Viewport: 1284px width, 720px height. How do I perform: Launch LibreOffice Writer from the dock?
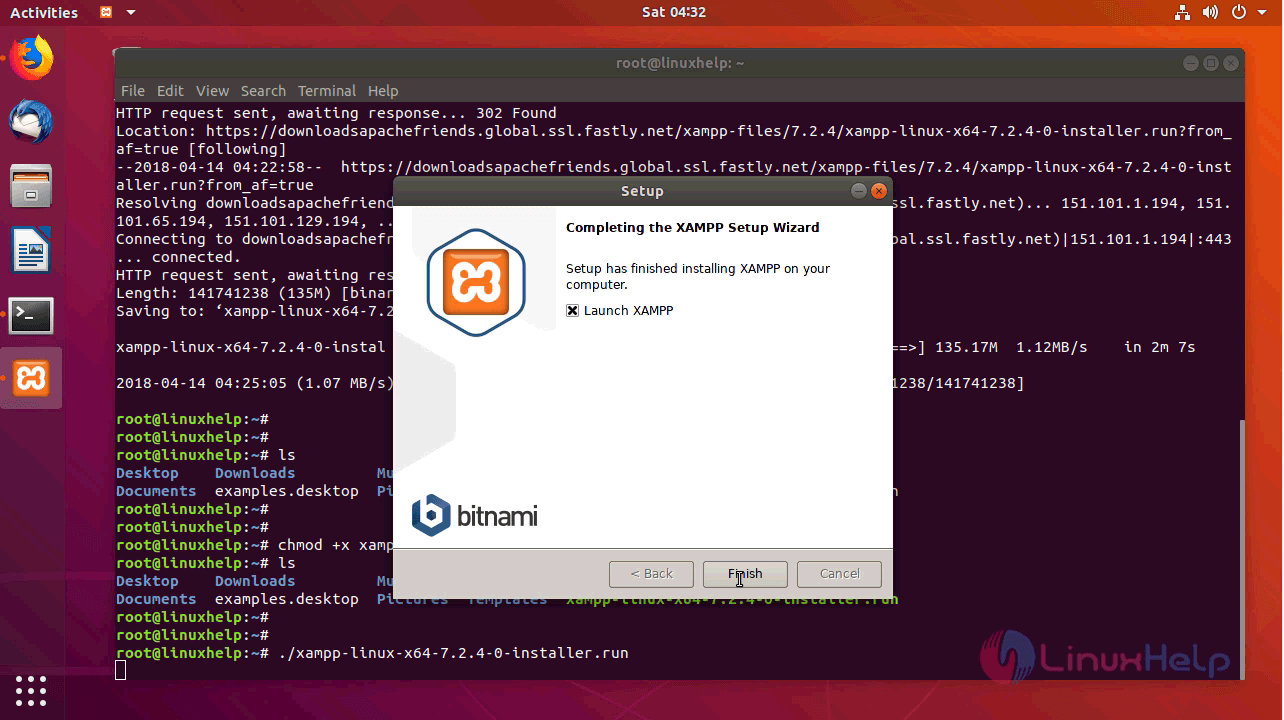pos(31,250)
